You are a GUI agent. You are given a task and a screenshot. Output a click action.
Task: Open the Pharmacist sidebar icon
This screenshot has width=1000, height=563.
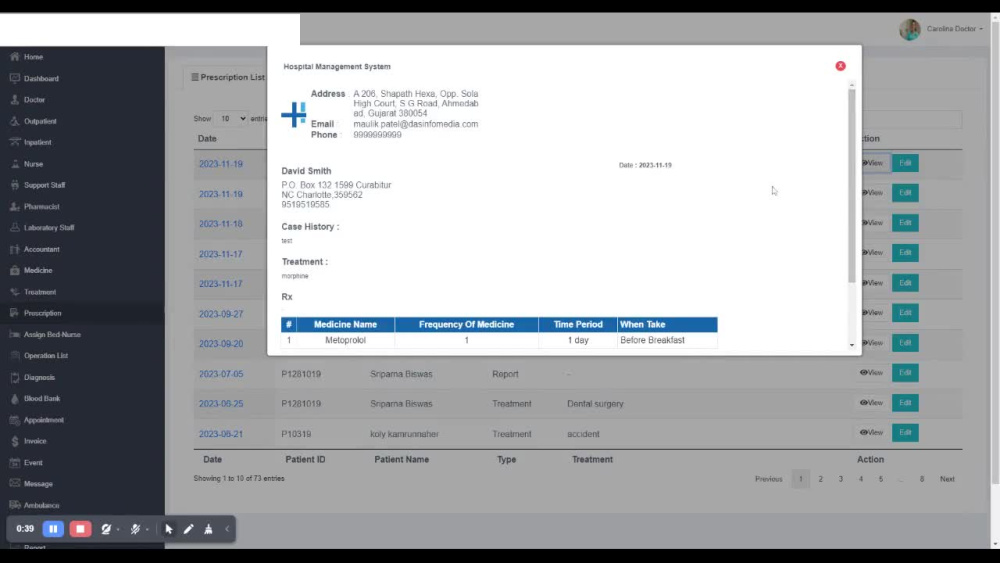[15, 207]
